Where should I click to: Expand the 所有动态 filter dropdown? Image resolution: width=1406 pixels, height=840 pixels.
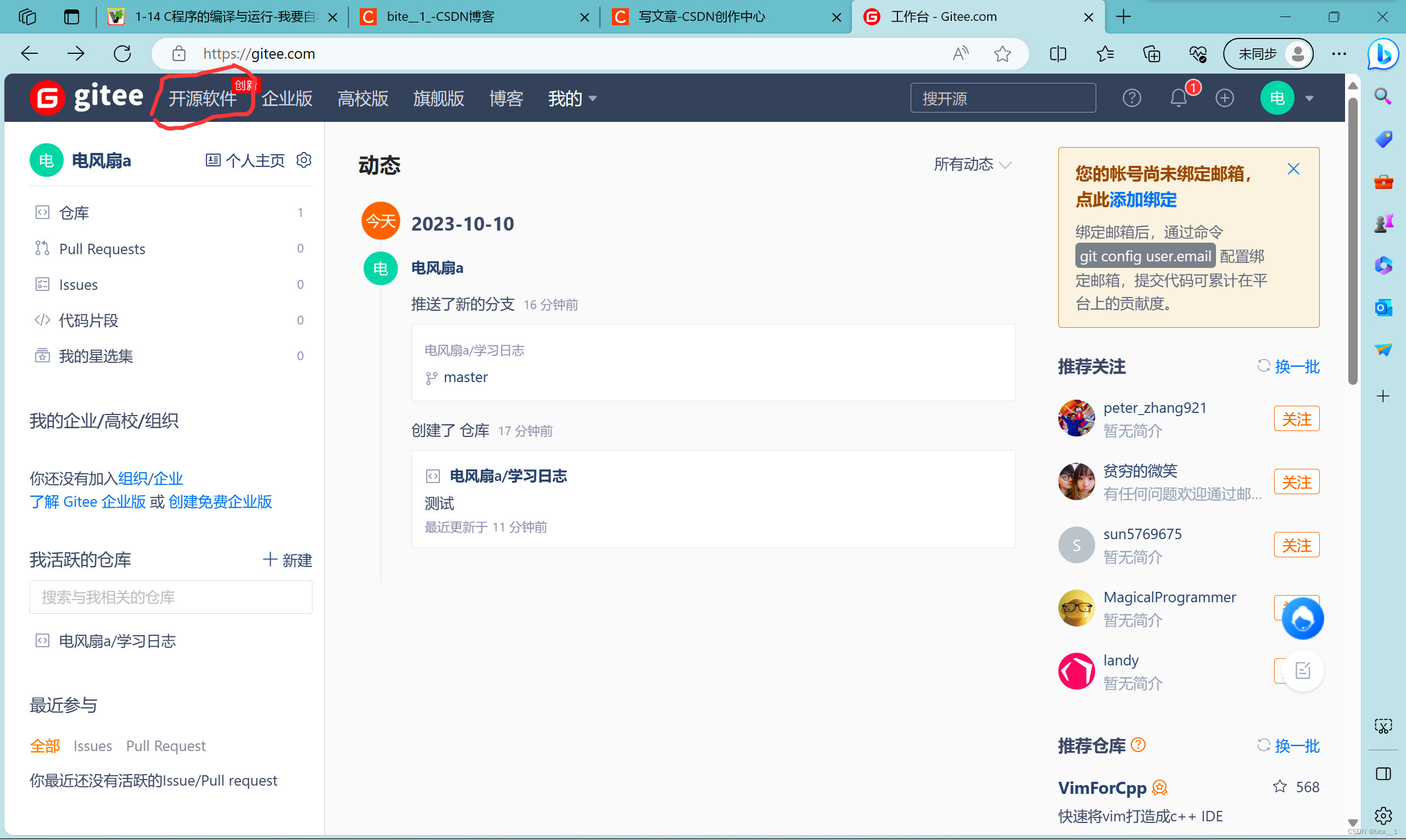[972, 165]
